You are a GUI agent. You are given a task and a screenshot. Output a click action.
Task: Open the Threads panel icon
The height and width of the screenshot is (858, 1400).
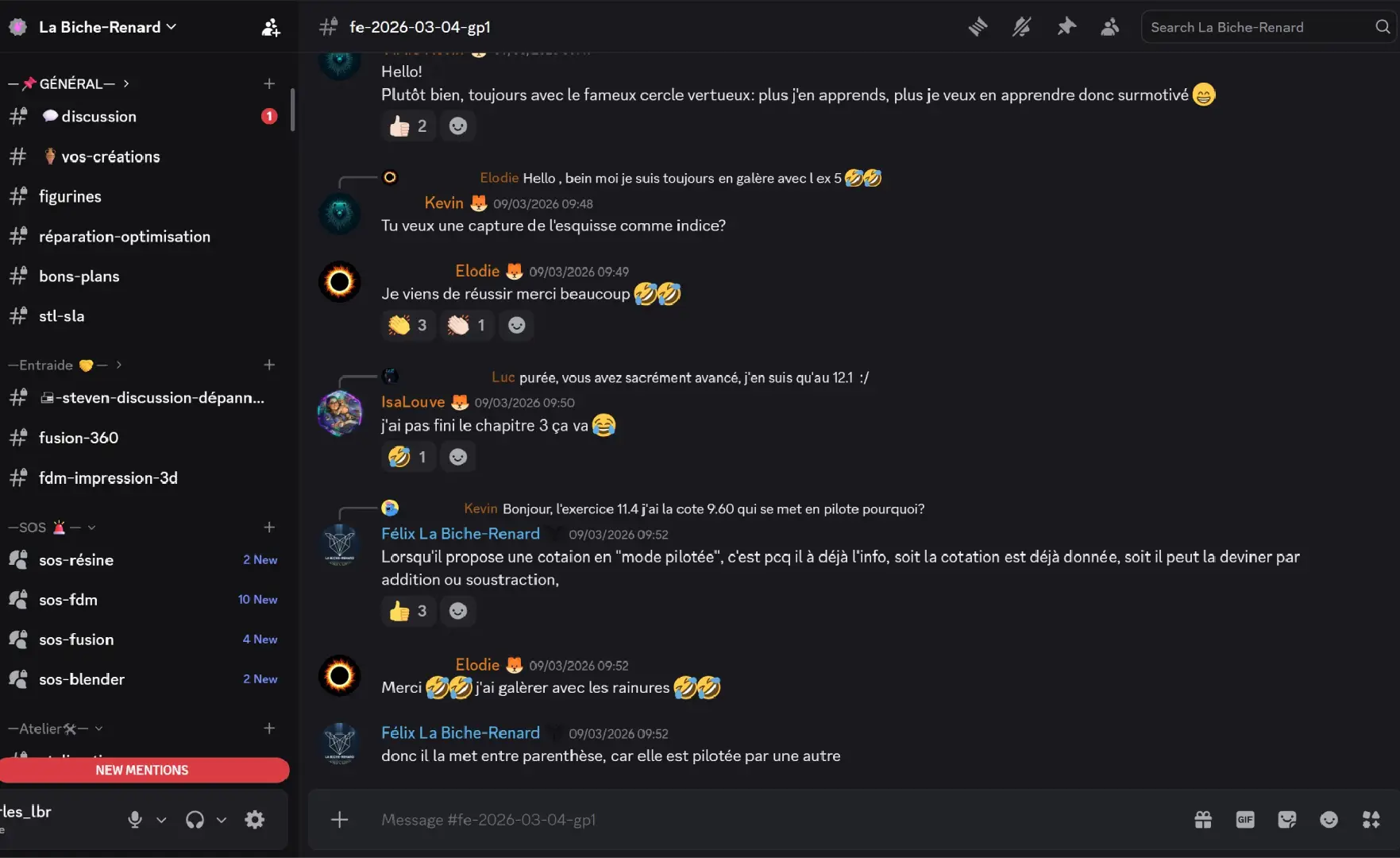pos(978,27)
